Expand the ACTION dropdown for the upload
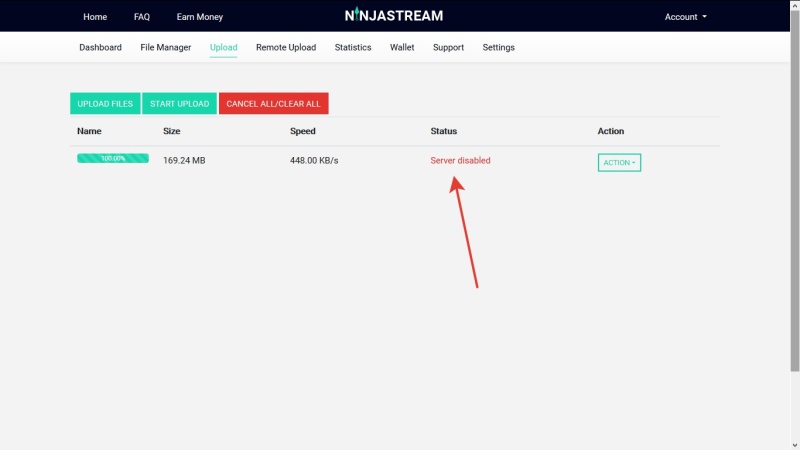Image resolution: width=800 pixels, height=450 pixels. pyautogui.click(x=619, y=162)
